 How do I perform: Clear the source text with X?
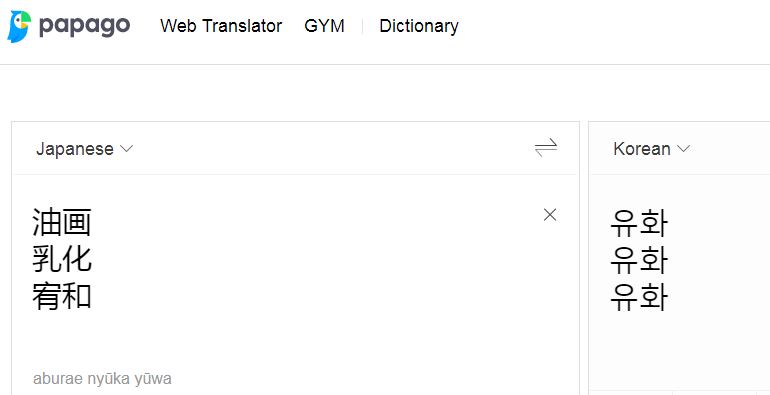(550, 215)
